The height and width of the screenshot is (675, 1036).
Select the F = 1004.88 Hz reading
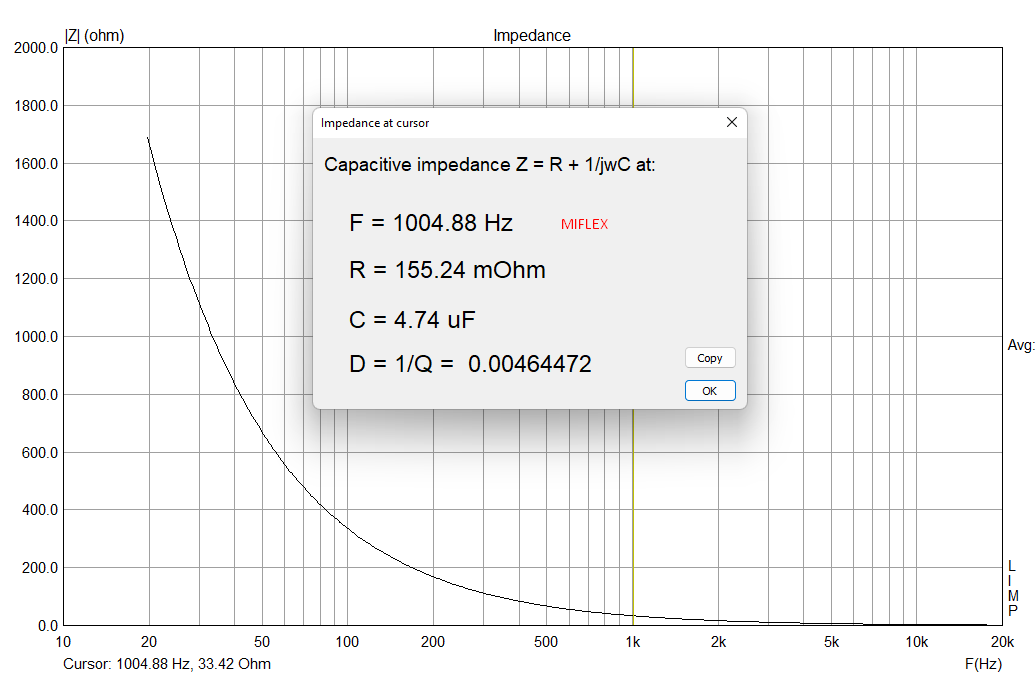pyautogui.click(x=431, y=223)
